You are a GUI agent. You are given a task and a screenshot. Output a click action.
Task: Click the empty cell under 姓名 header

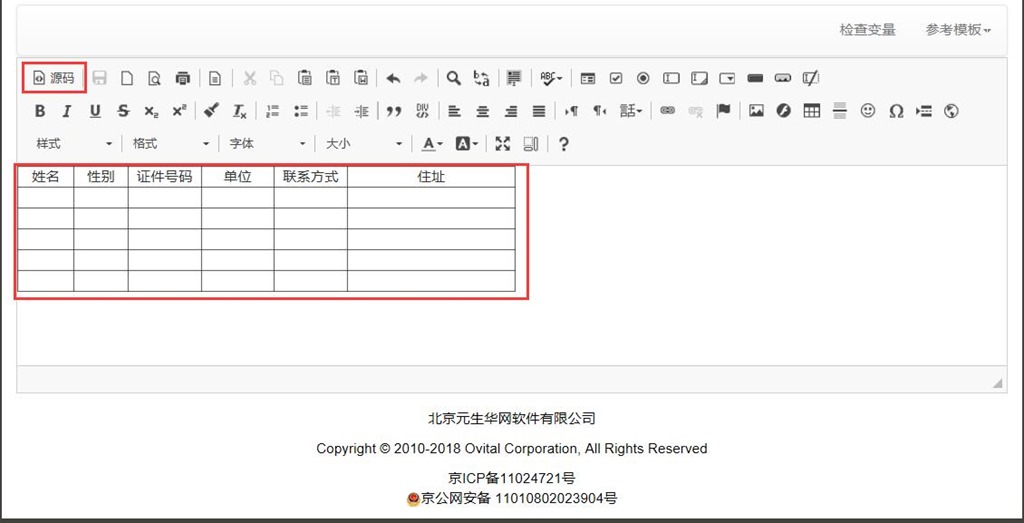[45, 198]
